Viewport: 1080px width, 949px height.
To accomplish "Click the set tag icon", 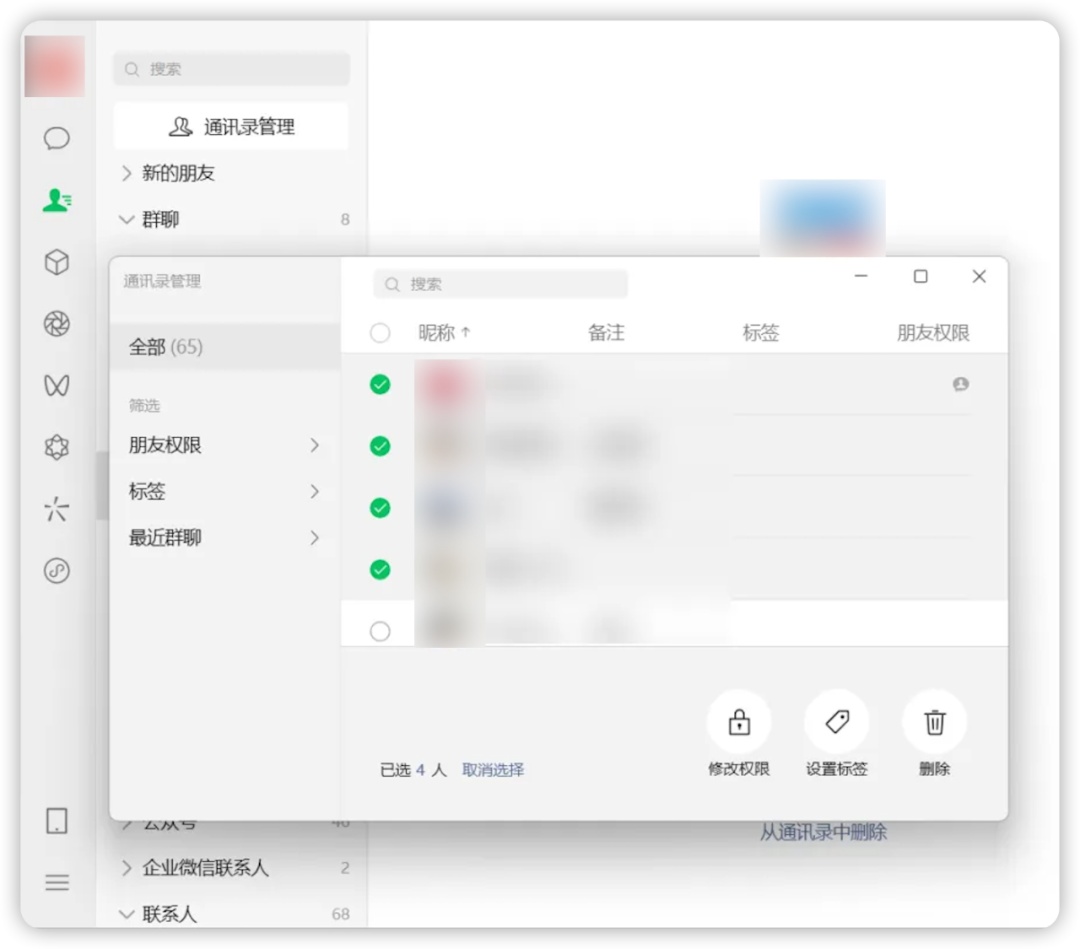I will point(837,722).
